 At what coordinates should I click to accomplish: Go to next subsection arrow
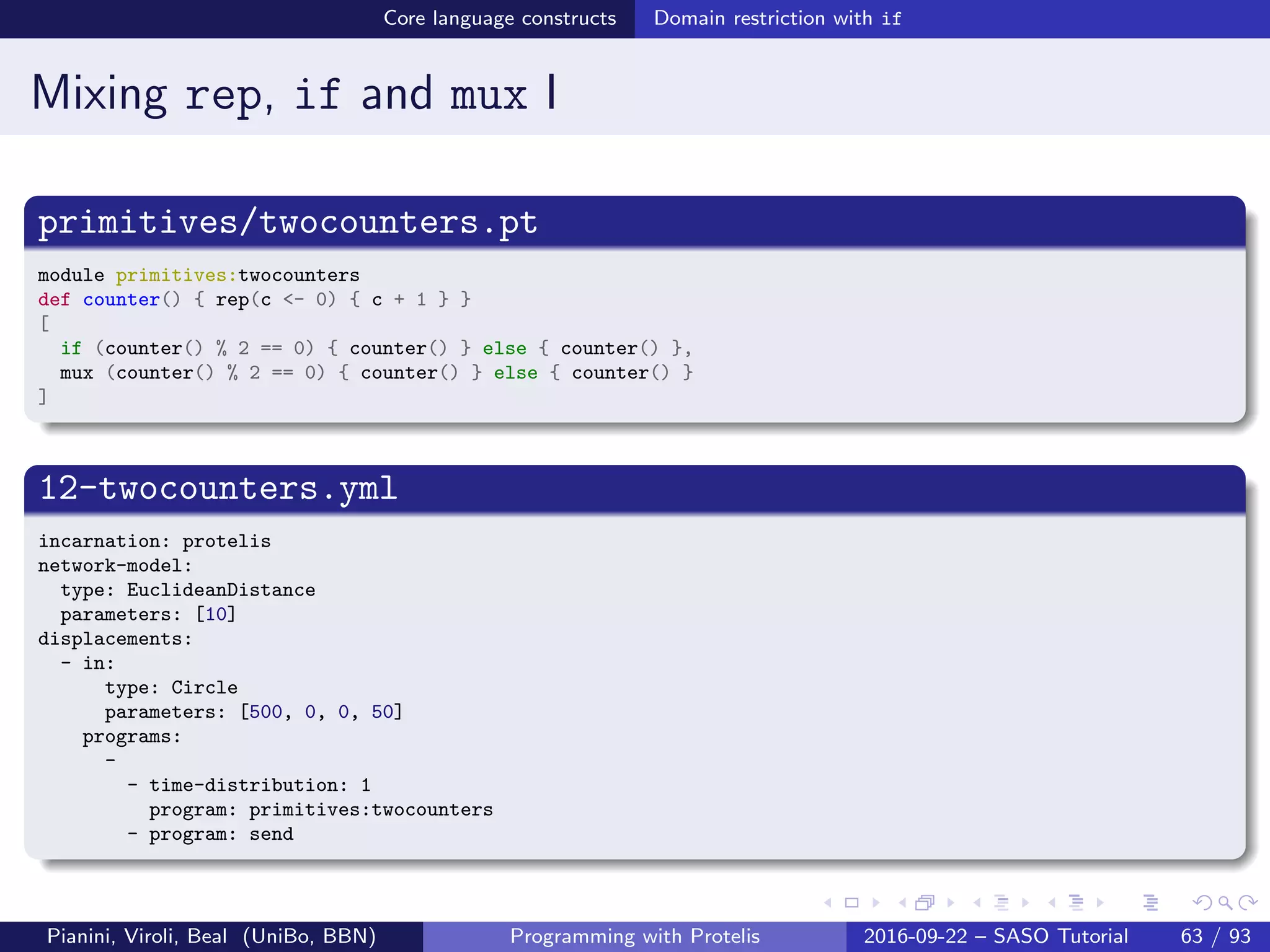click(x=1025, y=903)
